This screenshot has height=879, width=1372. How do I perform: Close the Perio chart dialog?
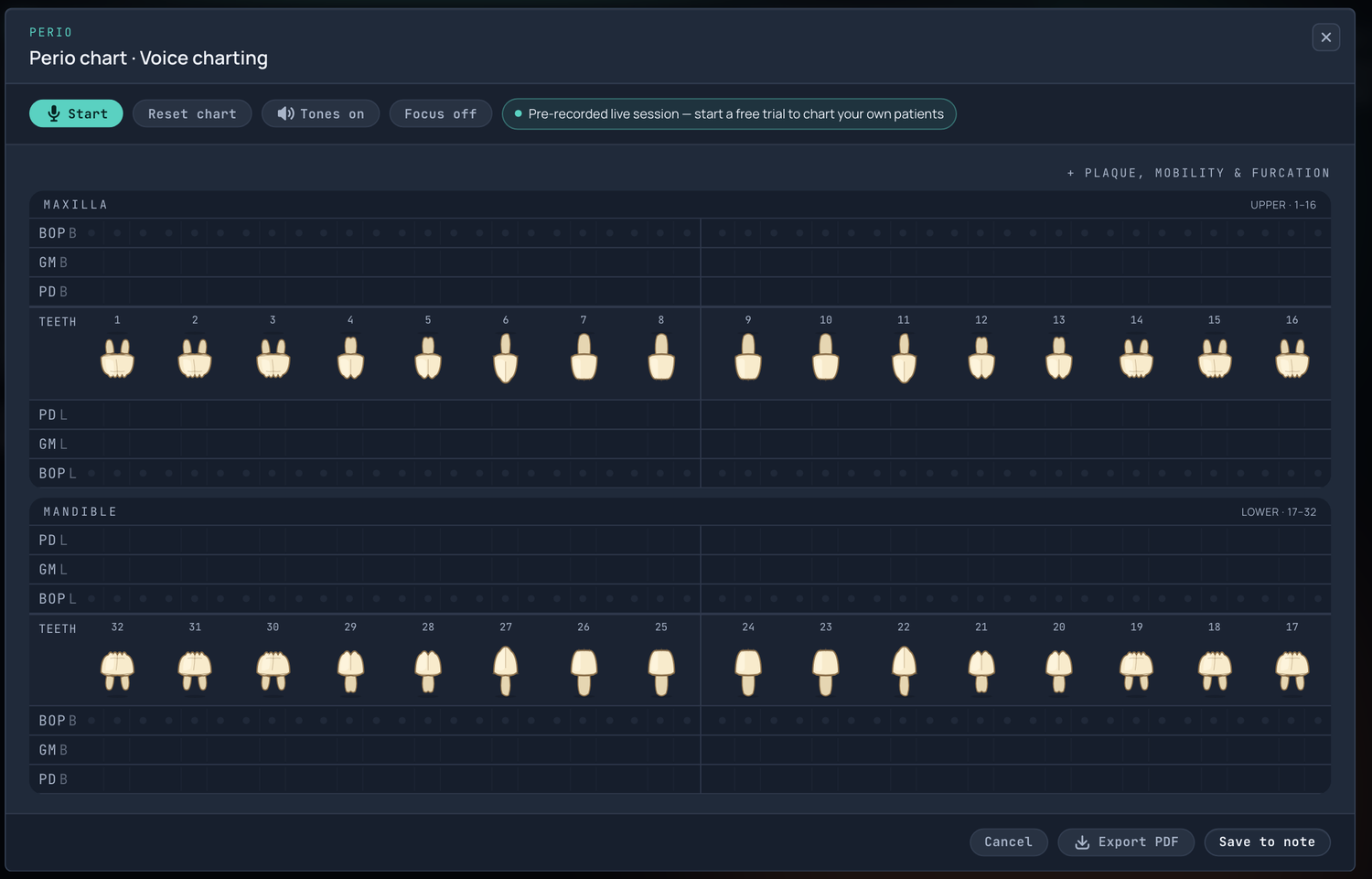(x=1326, y=38)
